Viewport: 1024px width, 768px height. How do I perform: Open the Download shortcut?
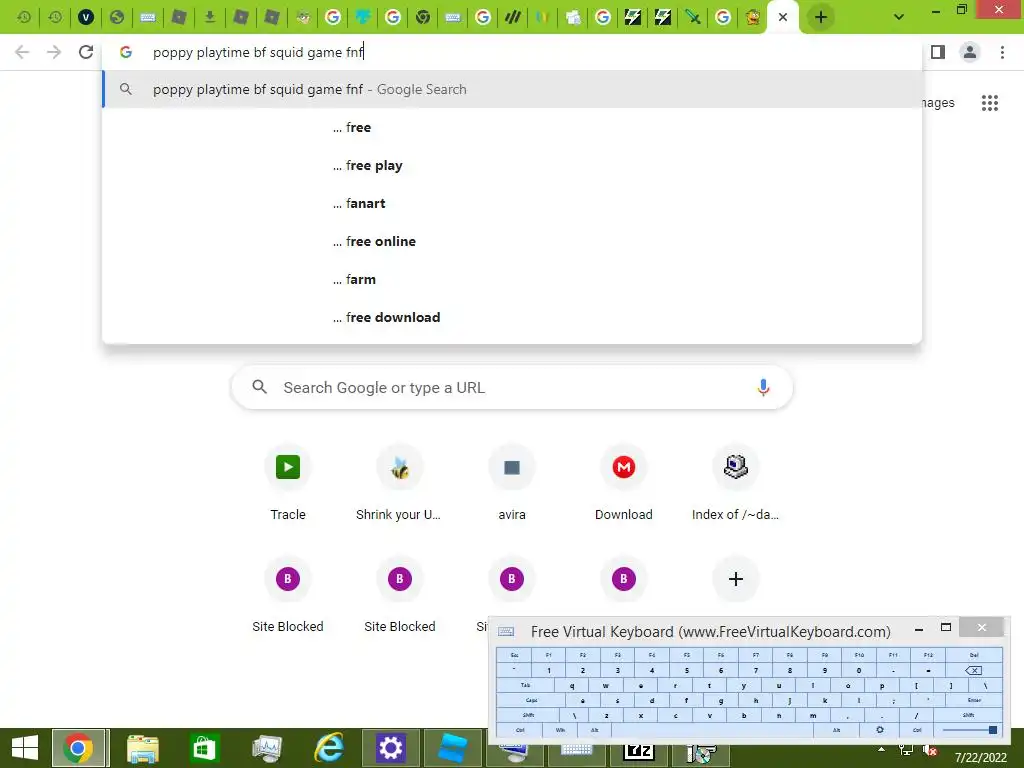click(x=624, y=484)
